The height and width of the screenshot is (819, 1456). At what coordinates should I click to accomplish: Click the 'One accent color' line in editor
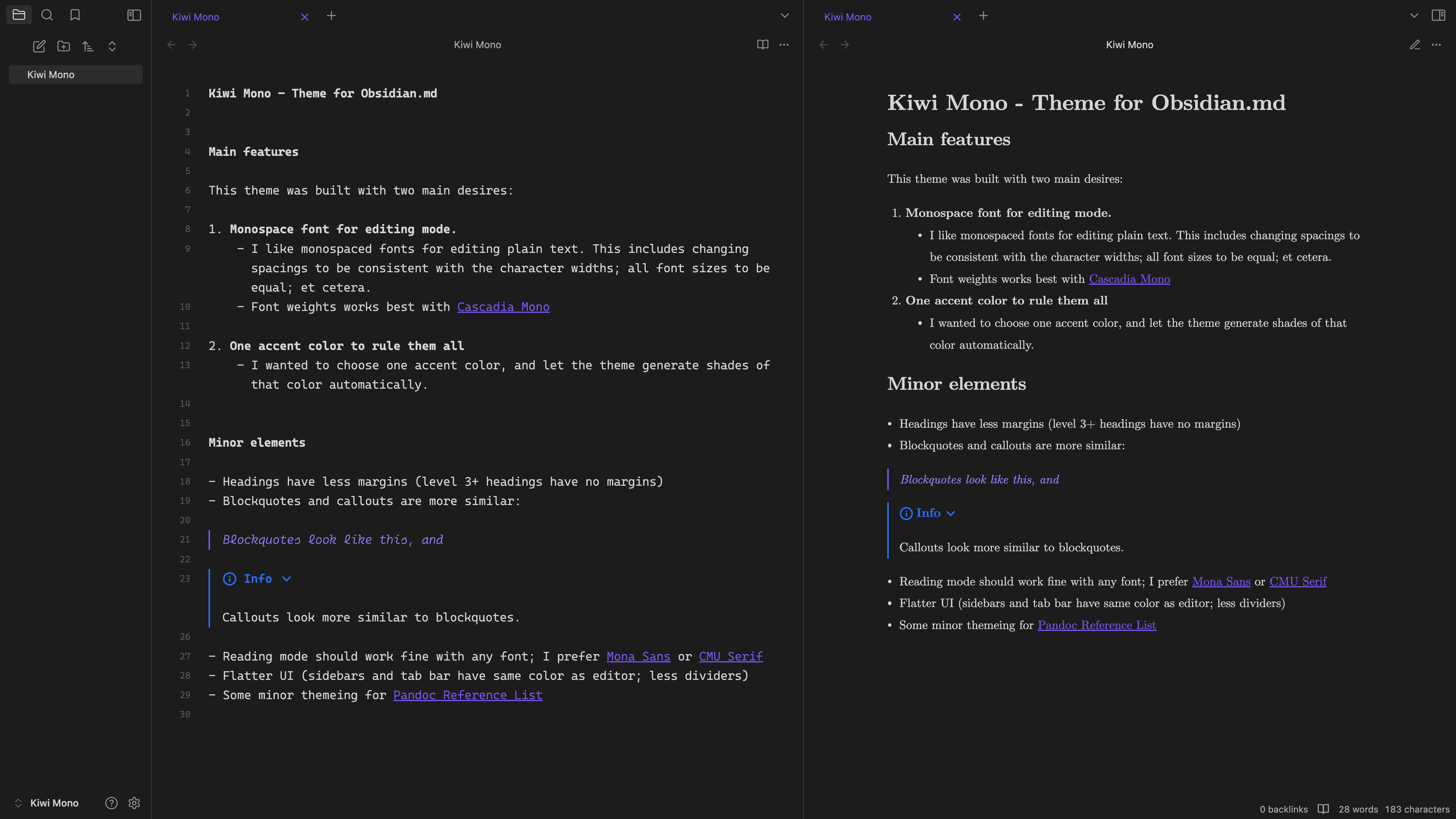tap(347, 346)
